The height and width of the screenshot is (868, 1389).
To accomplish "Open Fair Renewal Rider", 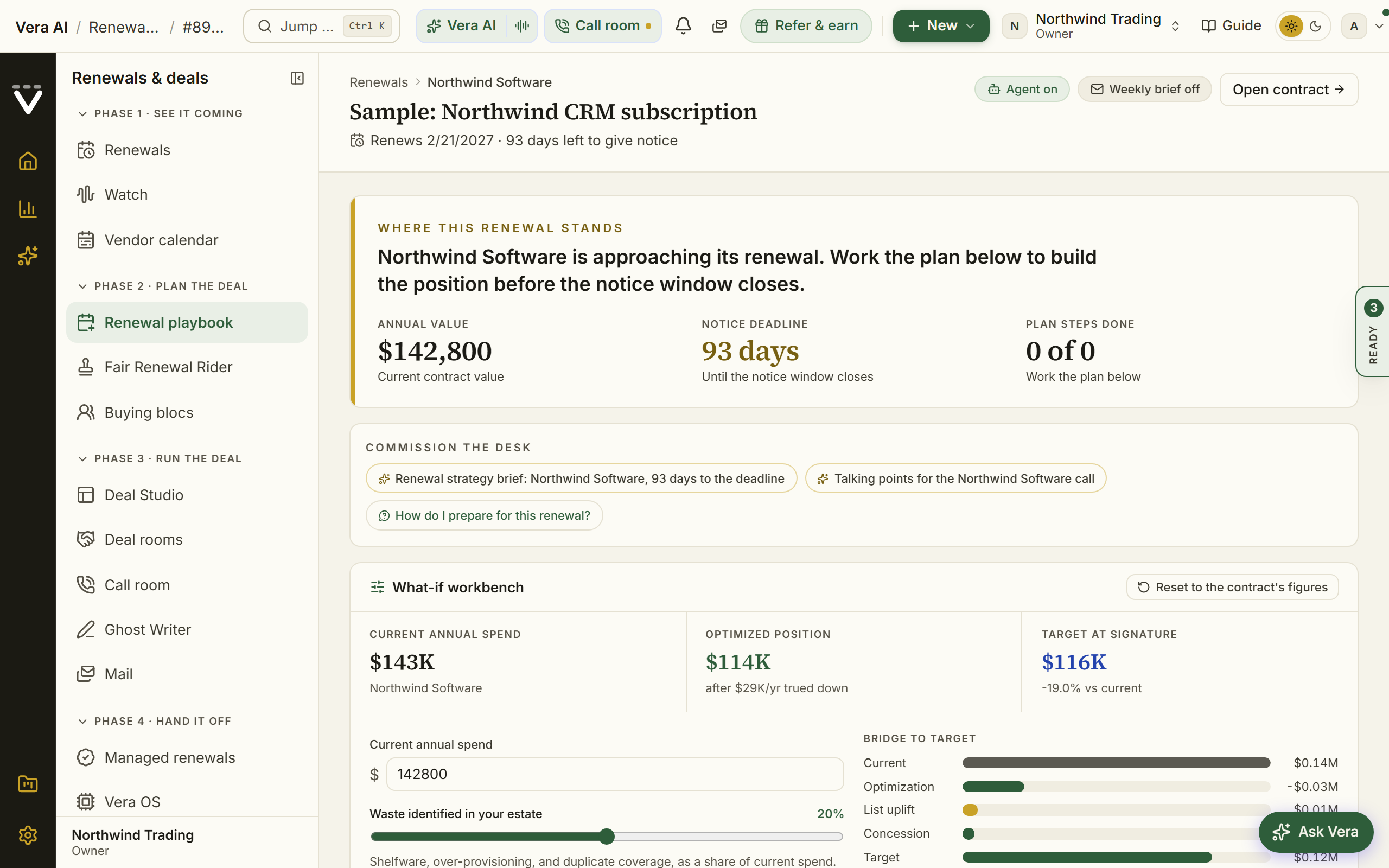I will coord(187,367).
